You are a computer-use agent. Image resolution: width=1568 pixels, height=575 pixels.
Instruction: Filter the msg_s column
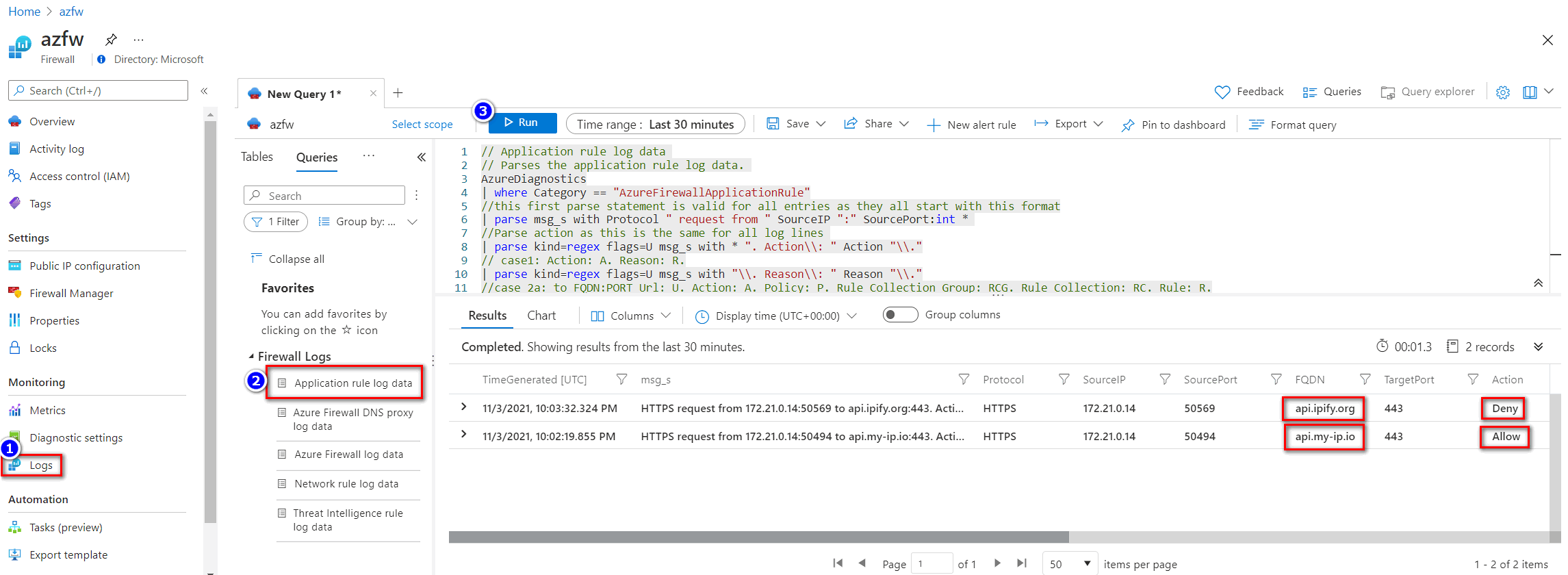(x=964, y=379)
